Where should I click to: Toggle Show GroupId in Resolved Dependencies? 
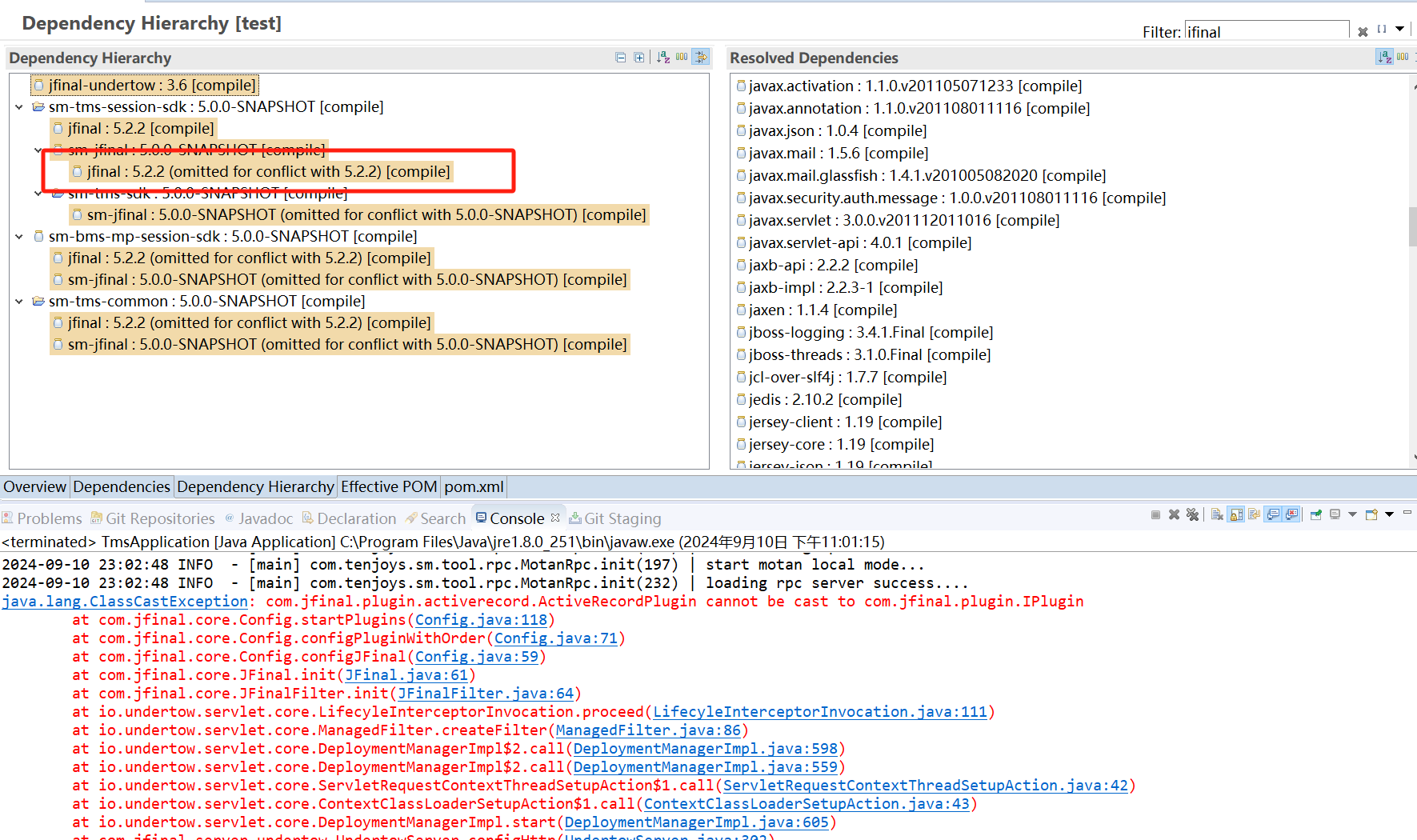pos(1403,58)
